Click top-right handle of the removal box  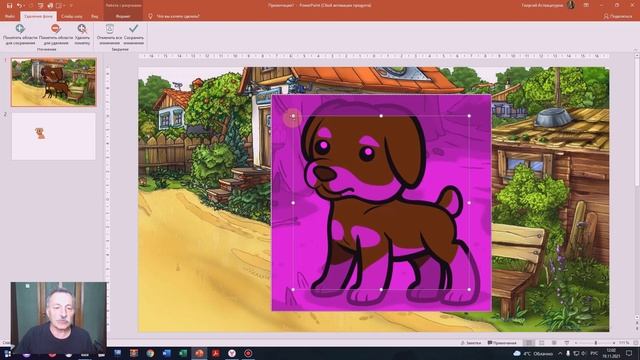[x=469, y=116]
